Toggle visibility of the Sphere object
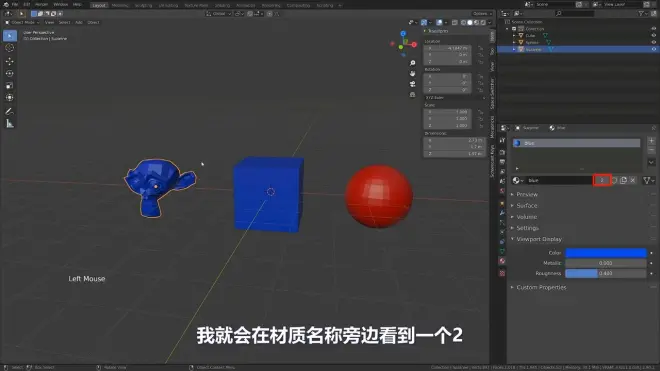This screenshot has height=371, width=660. 654,42
